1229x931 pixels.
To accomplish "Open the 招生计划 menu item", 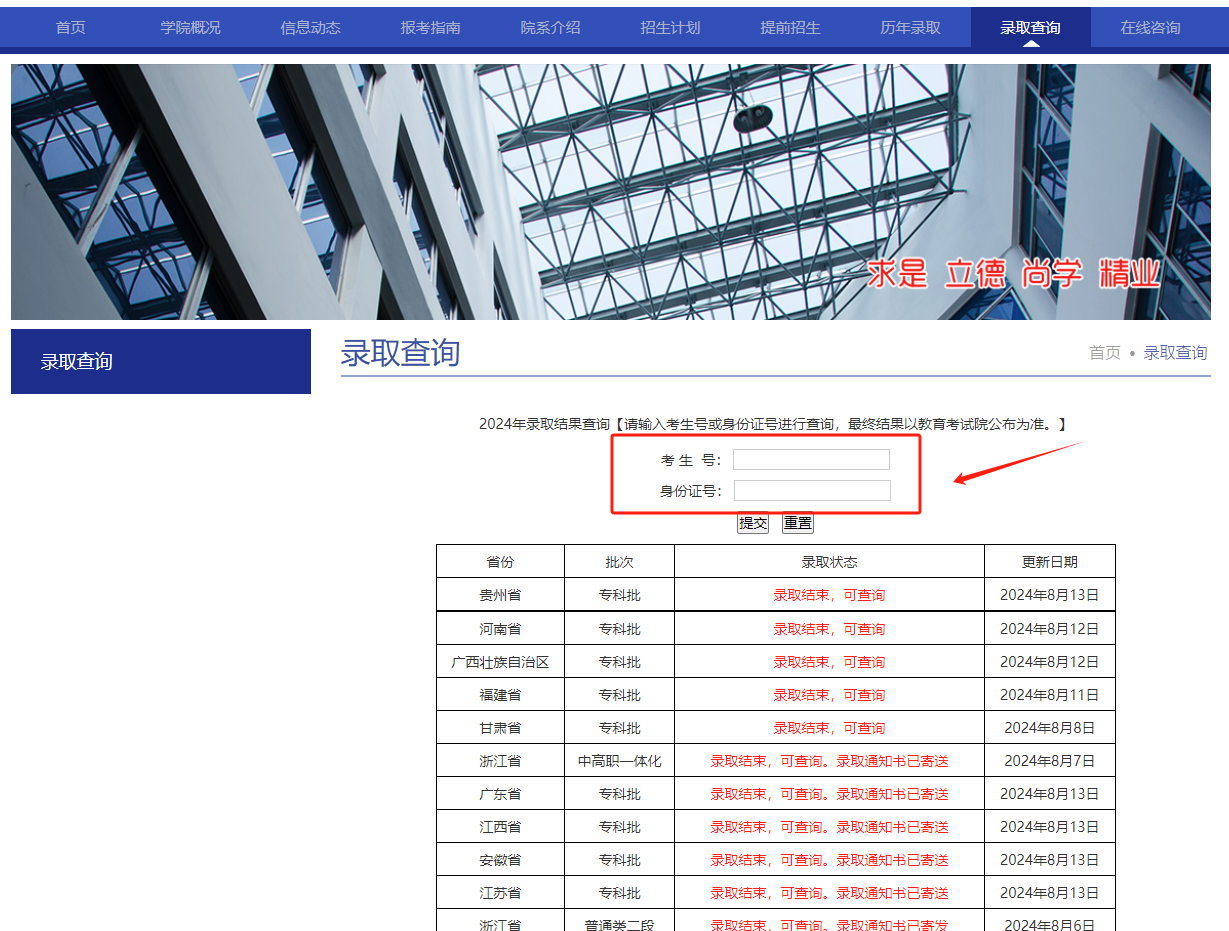I will 670,28.
